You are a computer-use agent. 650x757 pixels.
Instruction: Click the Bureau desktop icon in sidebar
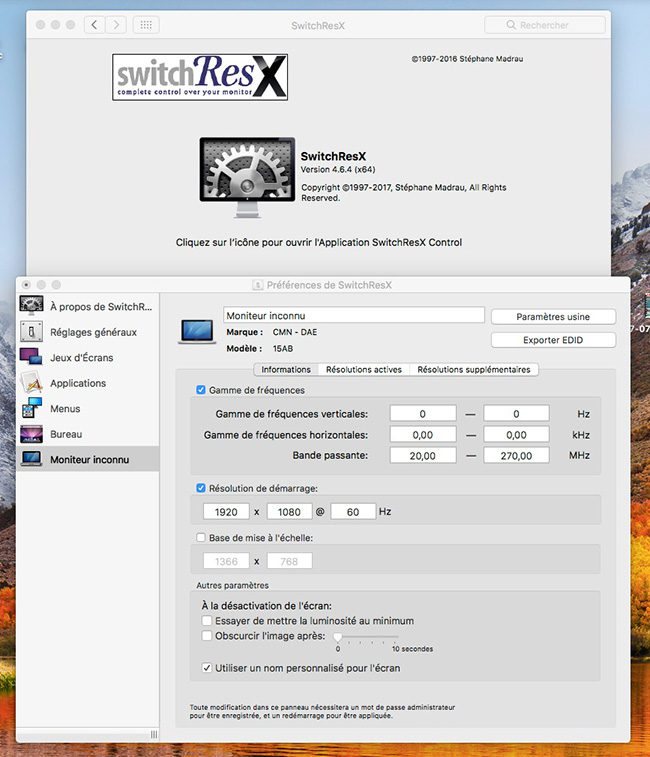31,434
